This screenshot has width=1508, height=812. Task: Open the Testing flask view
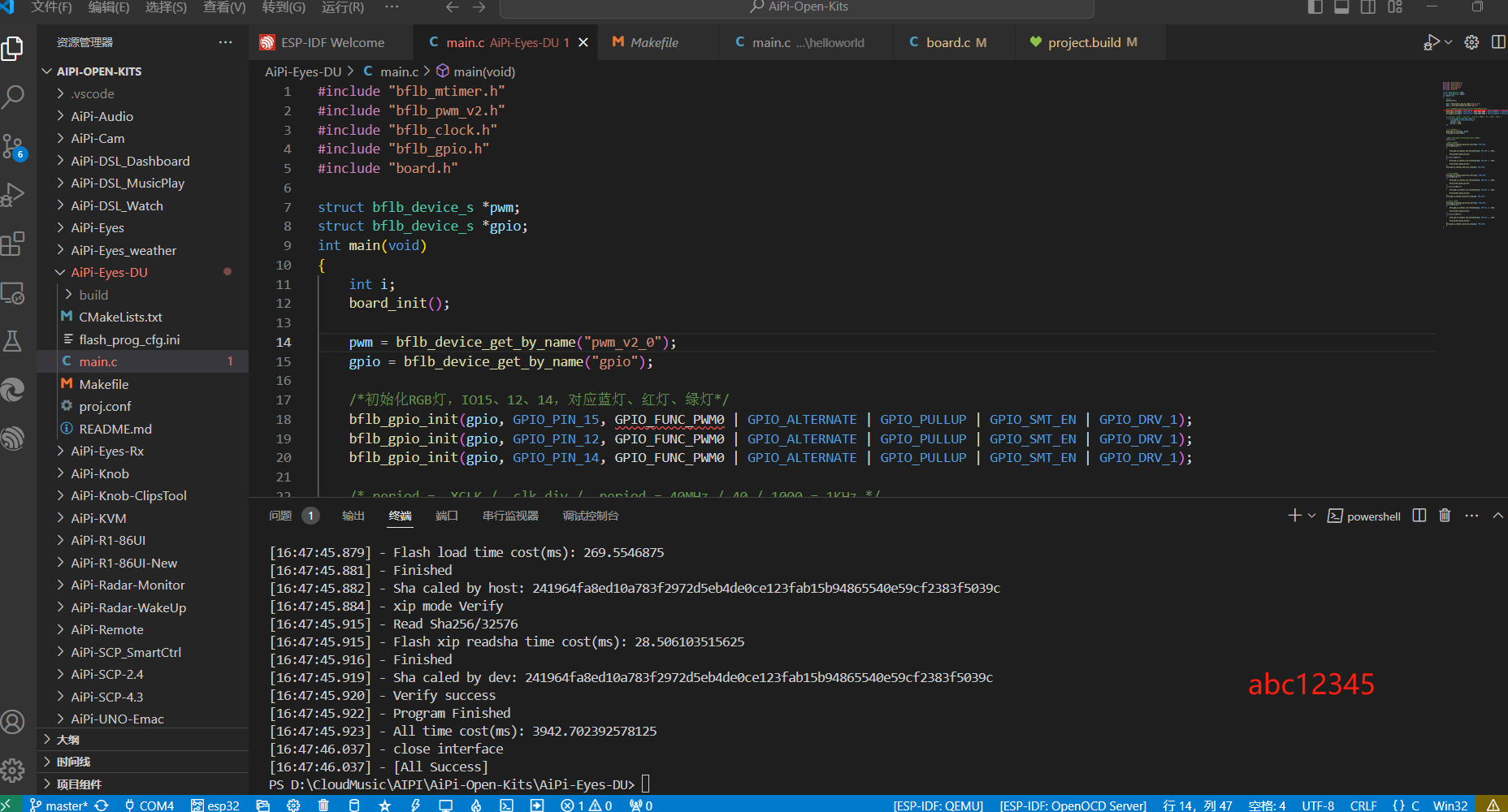(13, 341)
